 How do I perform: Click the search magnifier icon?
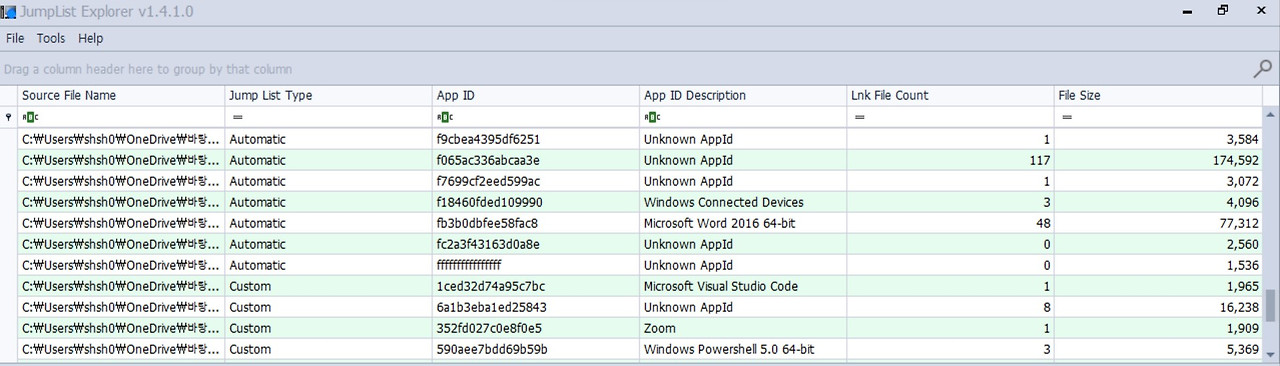click(x=1262, y=69)
